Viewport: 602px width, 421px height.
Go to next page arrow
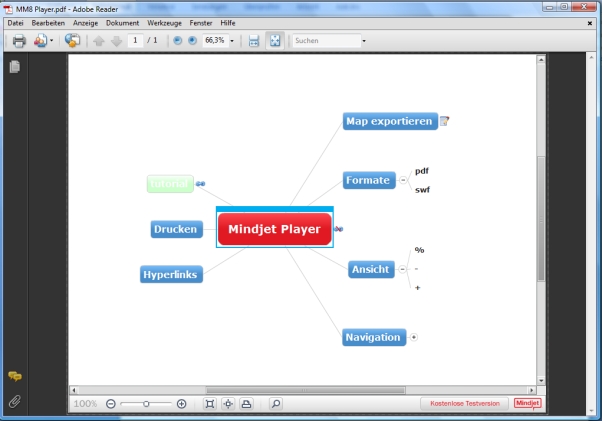(x=116, y=41)
